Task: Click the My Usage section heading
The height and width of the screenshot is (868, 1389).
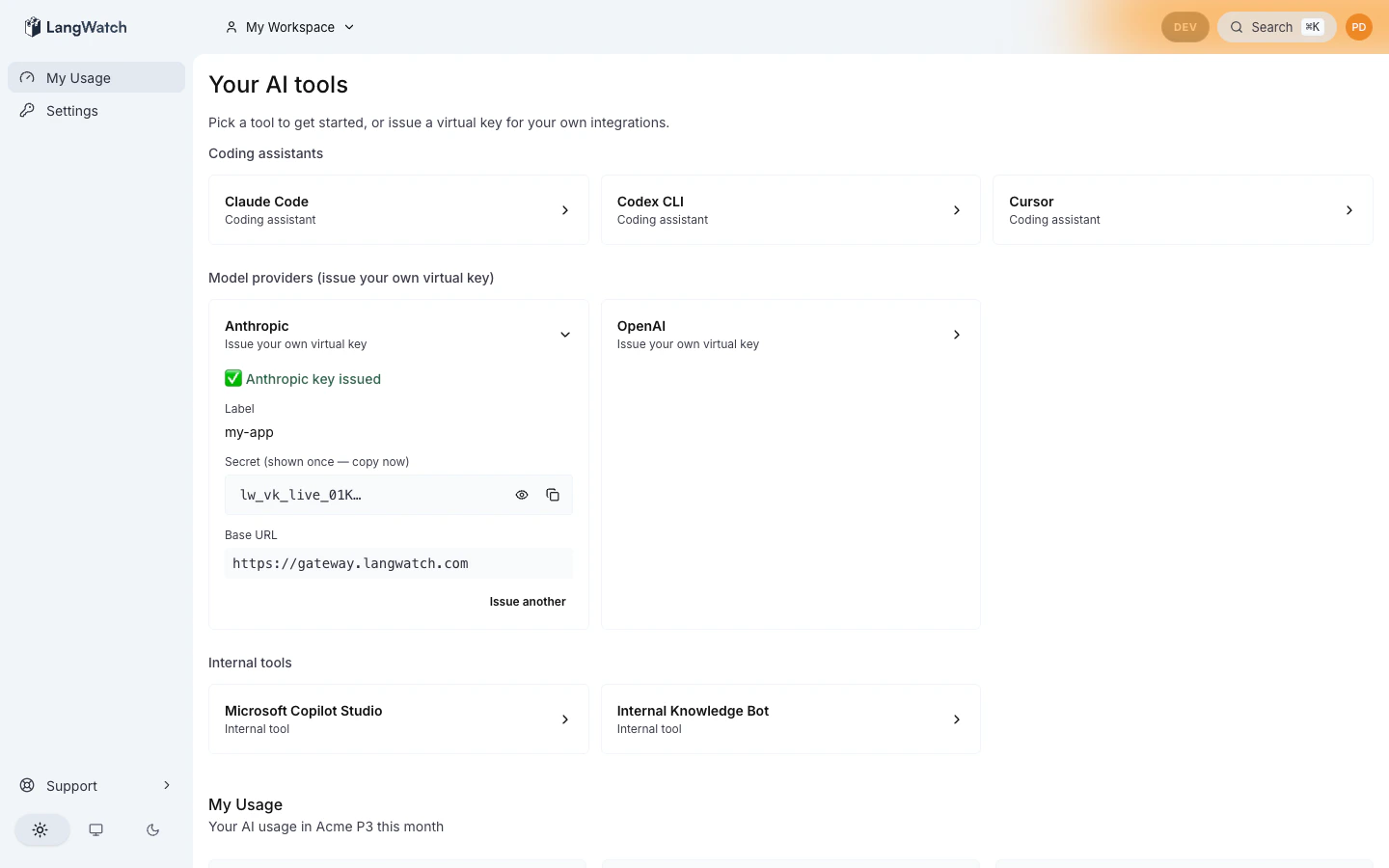Action: pos(245,804)
